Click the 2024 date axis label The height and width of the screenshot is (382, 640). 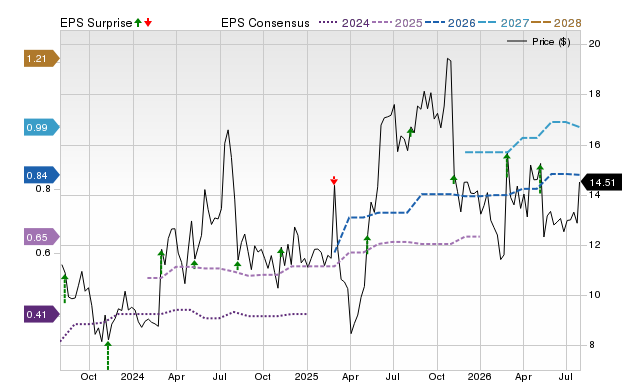pos(132,376)
